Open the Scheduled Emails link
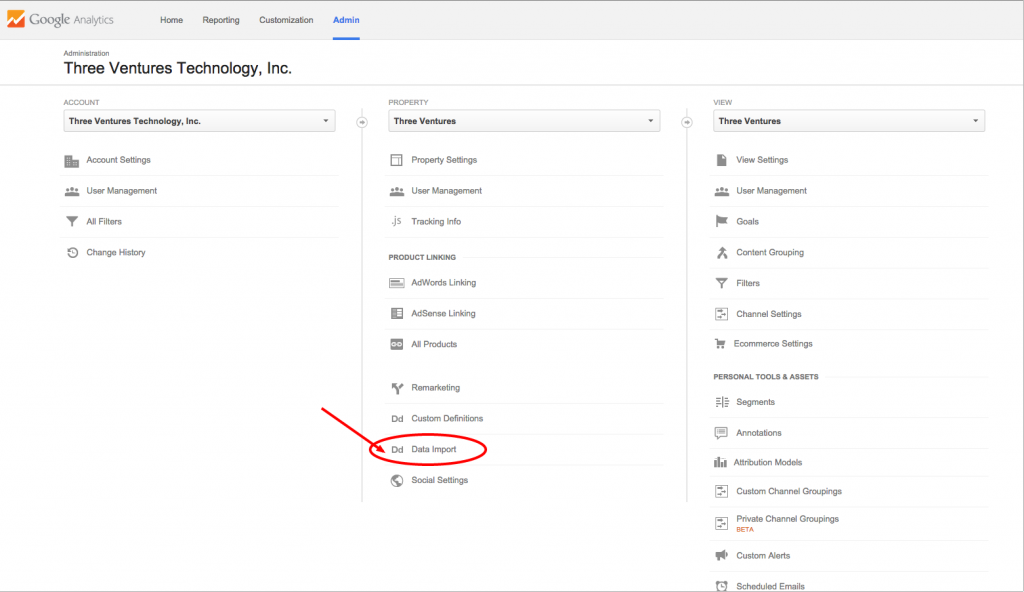 tap(770, 586)
